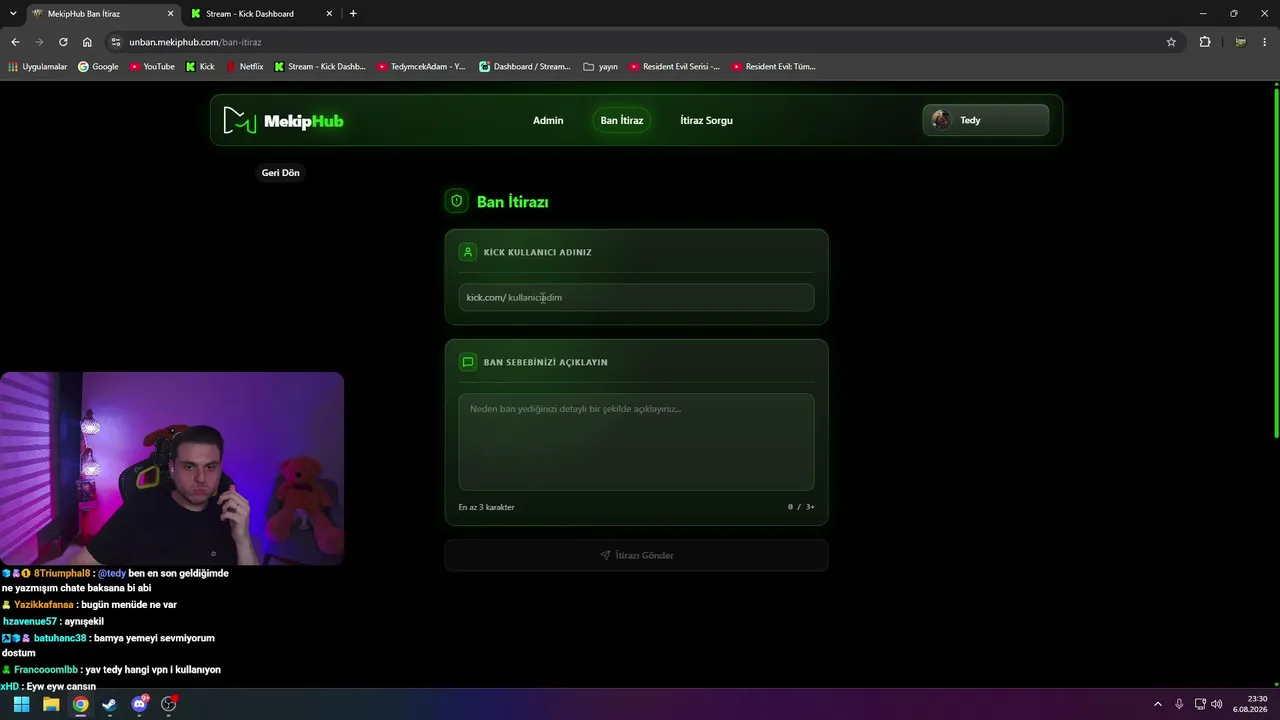Show hidden system tray icons
Viewport: 1280px width, 720px height.
point(1158,704)
